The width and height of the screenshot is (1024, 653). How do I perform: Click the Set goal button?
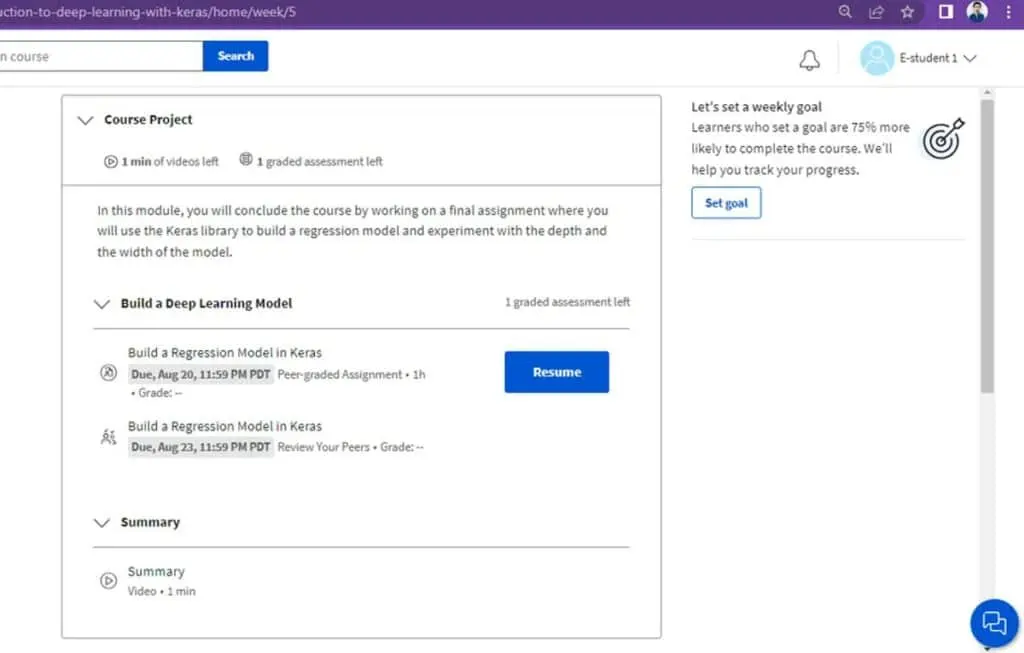pyautogui.click(x=726, y=203)
